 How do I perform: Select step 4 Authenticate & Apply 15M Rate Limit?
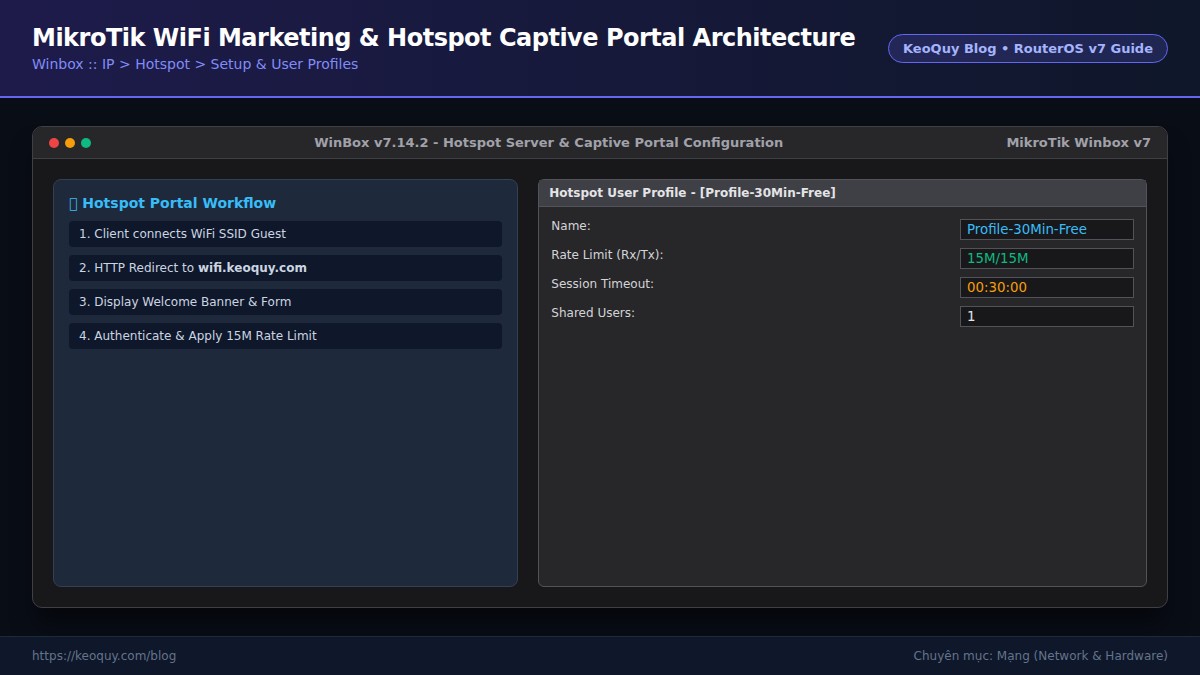click(285, 336)
